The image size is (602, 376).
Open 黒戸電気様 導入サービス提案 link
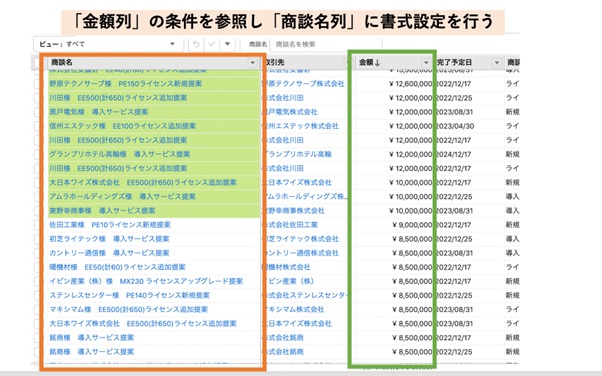click(x=99, y=112)
